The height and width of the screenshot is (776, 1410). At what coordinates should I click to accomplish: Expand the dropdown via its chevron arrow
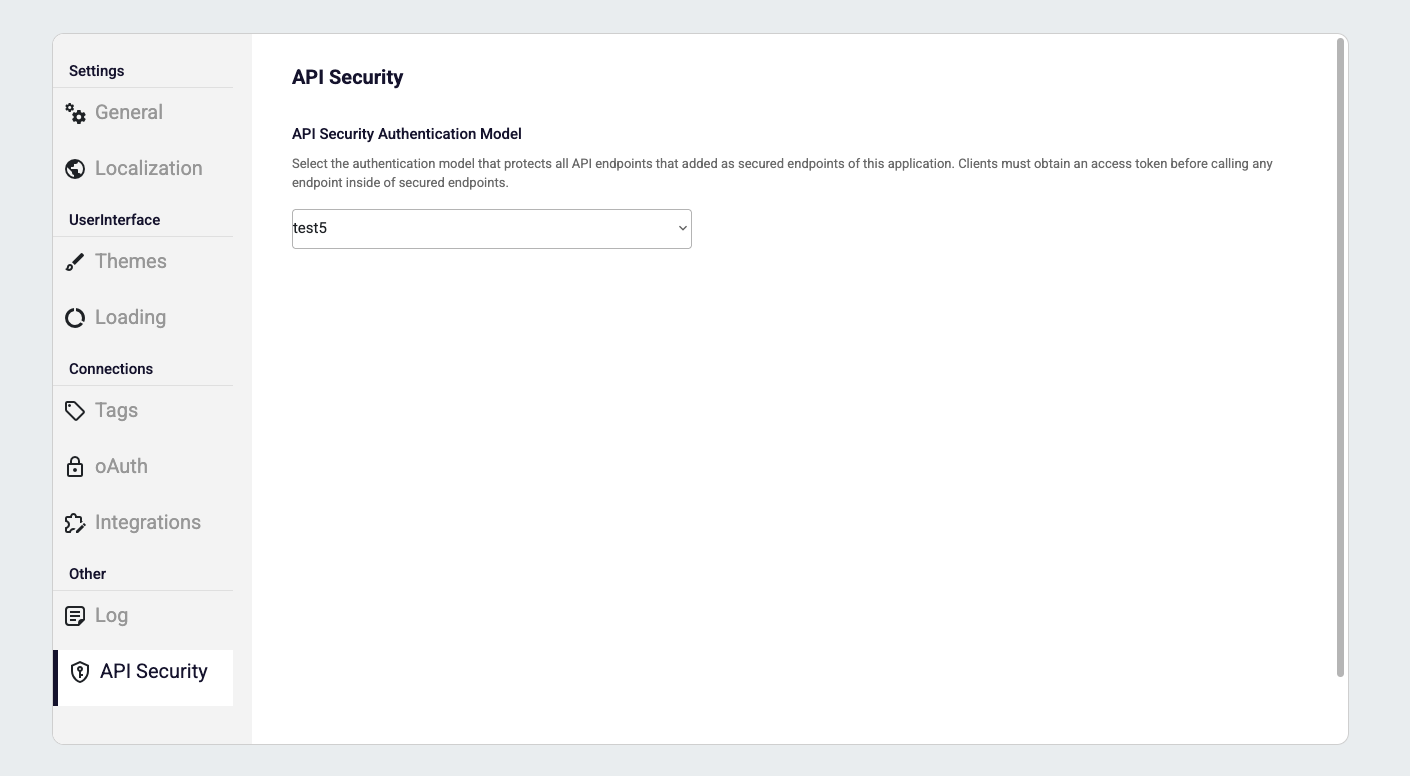coord(683,229)
